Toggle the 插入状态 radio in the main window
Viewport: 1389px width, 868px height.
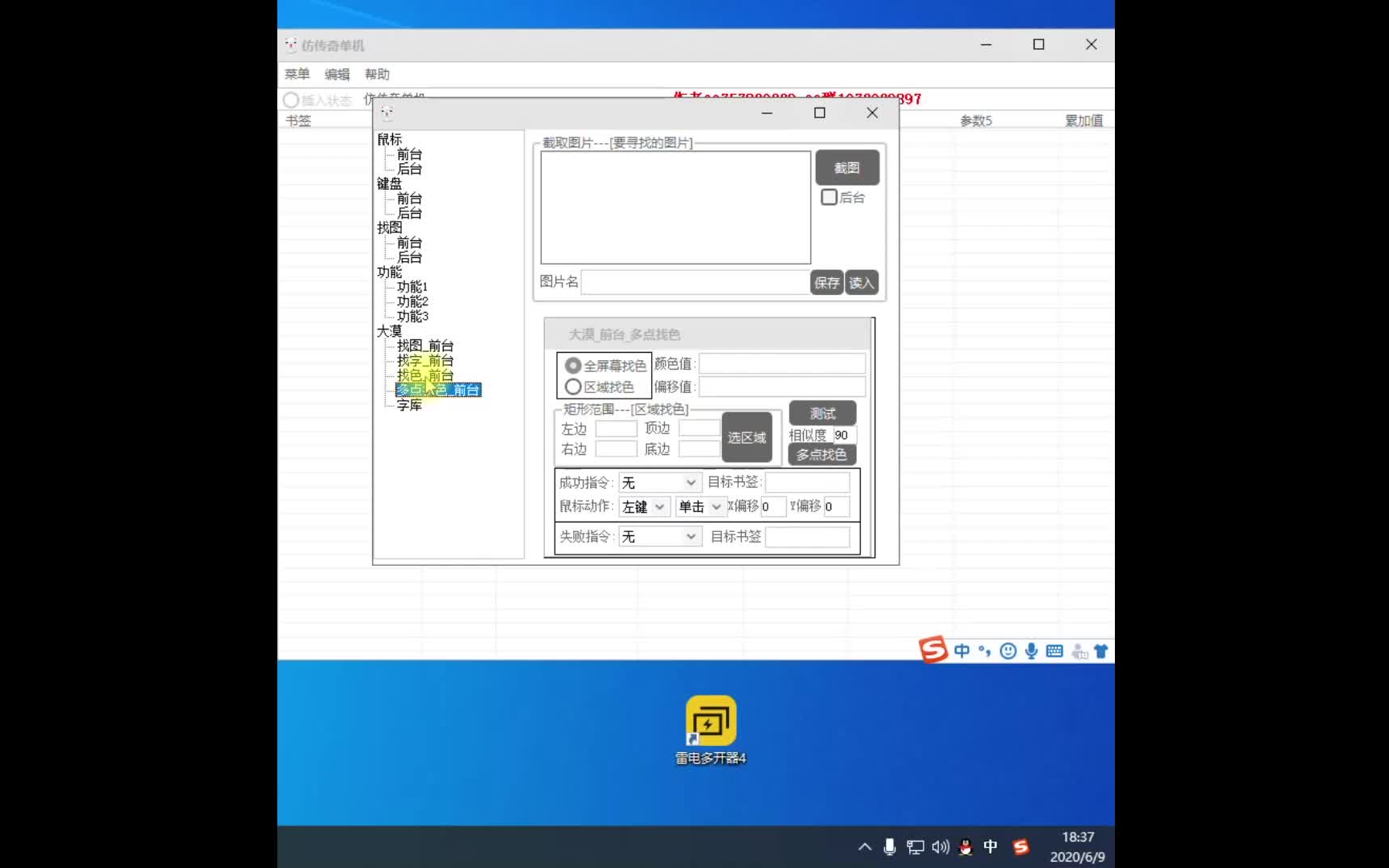pyautogui.click(x=291, y=100)
